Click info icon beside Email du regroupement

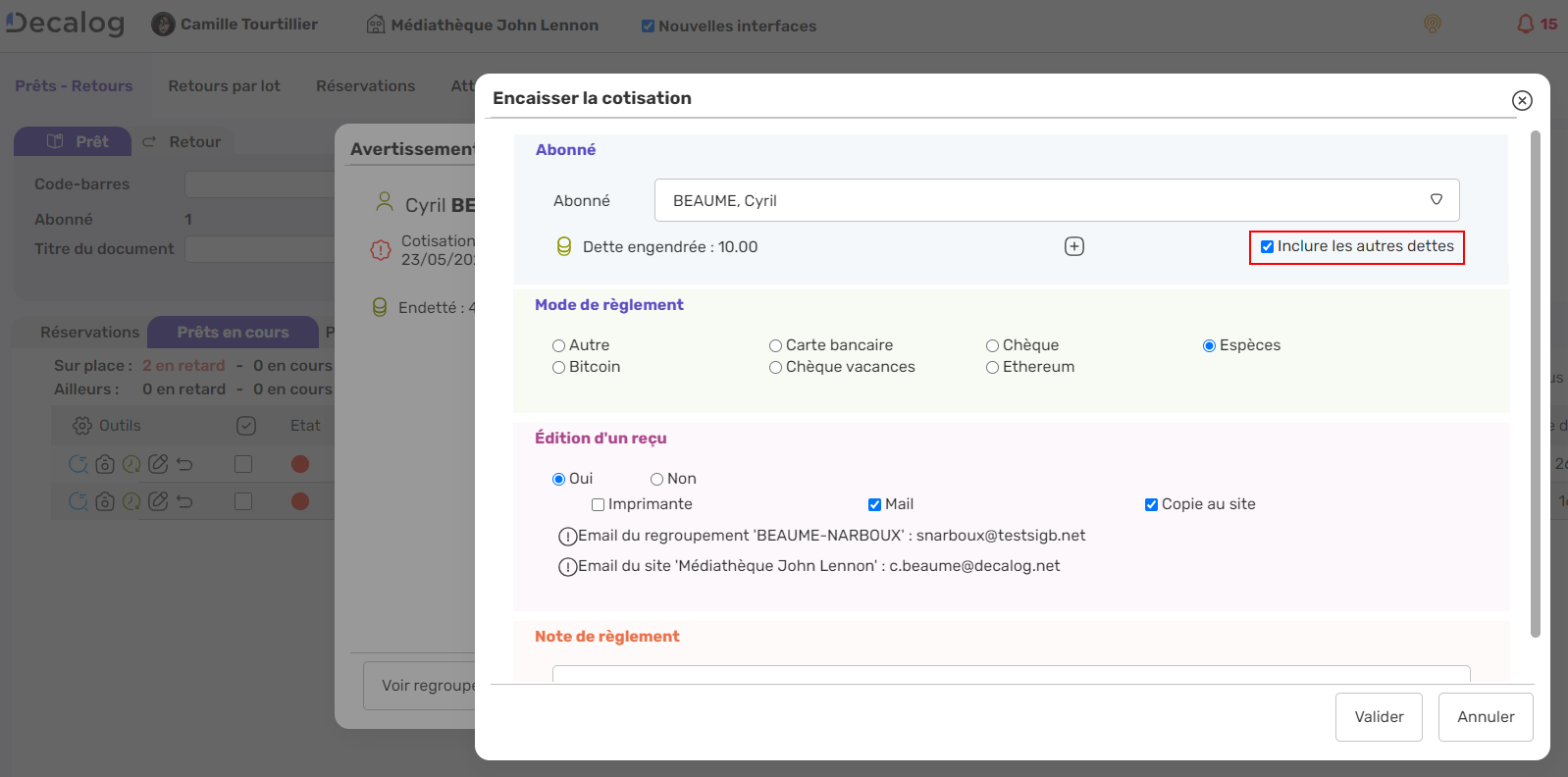(x=567, y=537)
